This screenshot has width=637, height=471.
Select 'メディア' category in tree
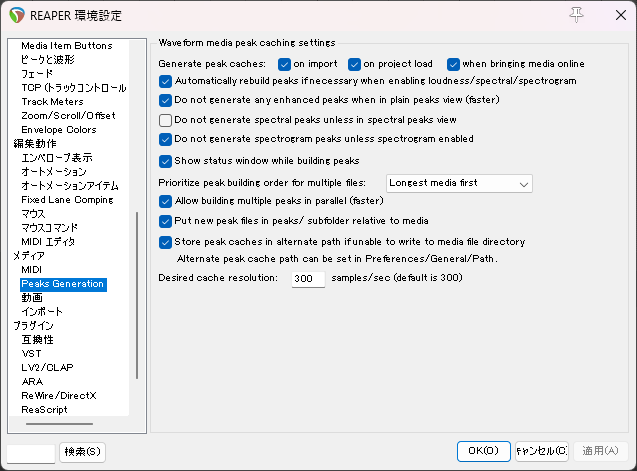point(29,256)
